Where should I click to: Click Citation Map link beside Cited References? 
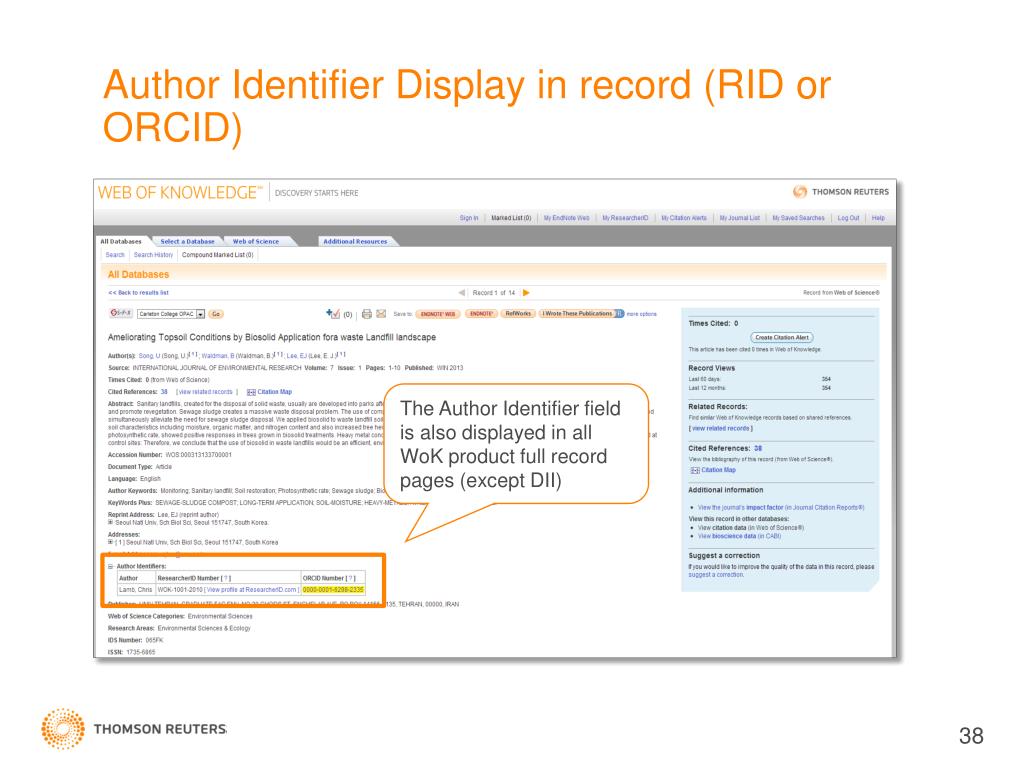click(274, 392)
